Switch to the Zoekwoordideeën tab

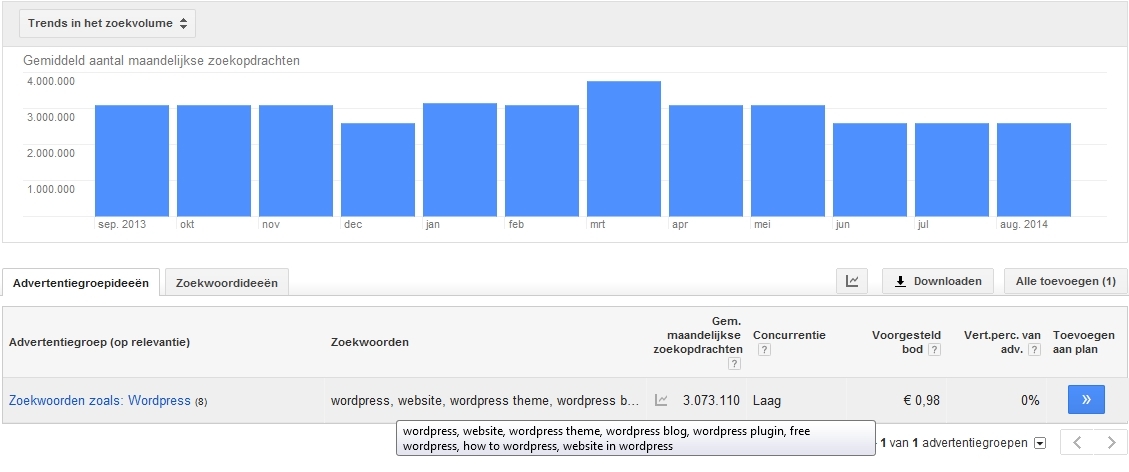[x=227, y=283]
